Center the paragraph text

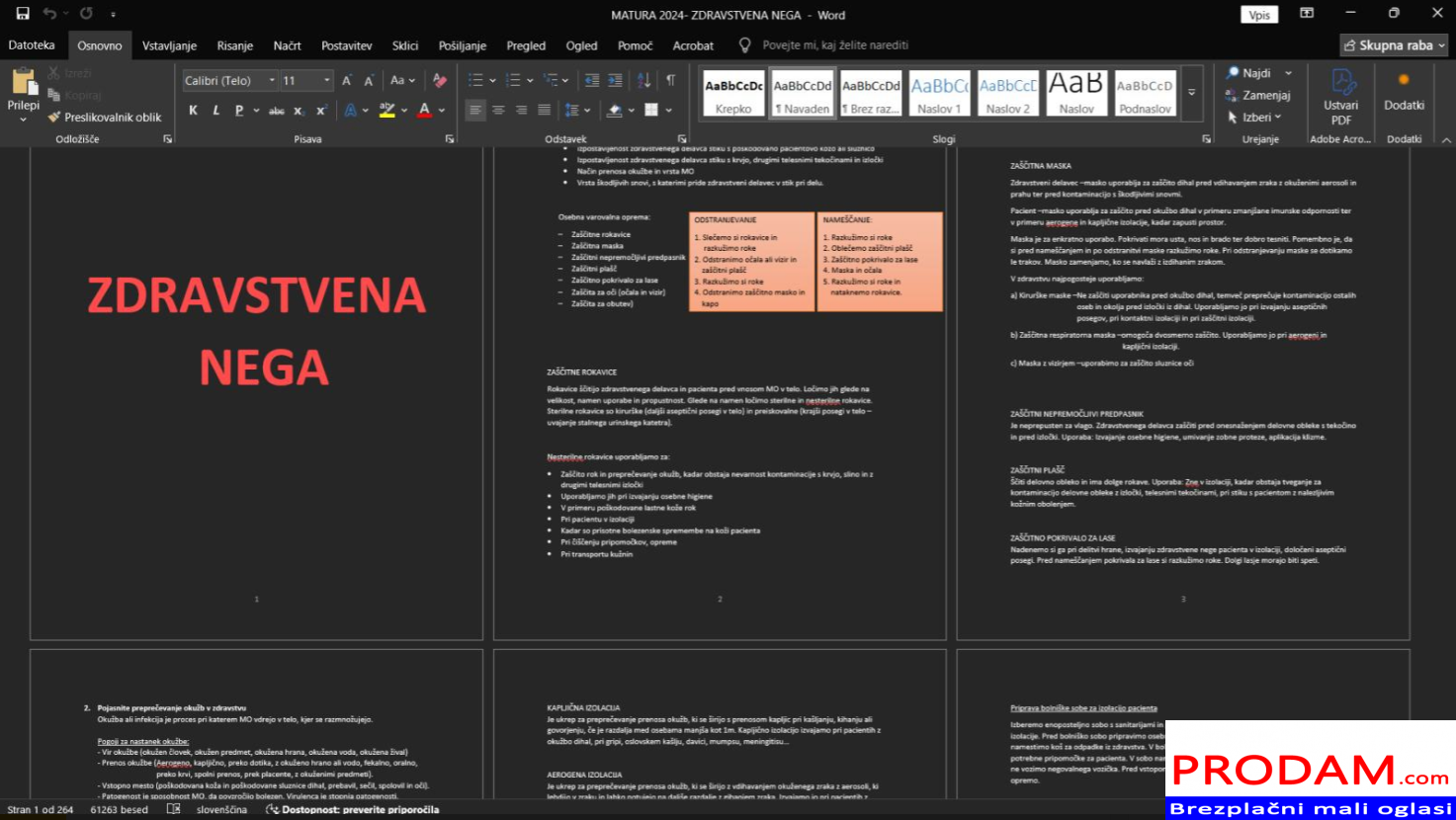[498, 111]
